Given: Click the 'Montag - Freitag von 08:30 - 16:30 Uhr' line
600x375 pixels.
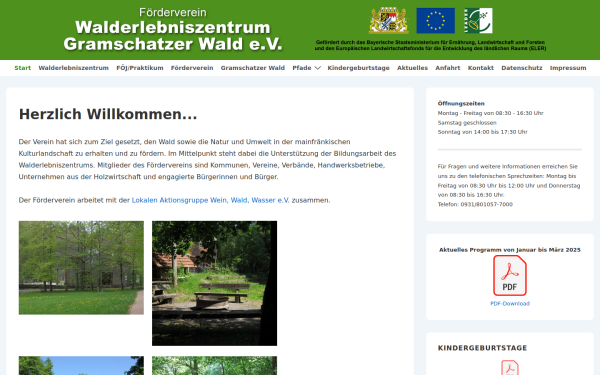Looking at the screenshot, I should tap(491, 113).
